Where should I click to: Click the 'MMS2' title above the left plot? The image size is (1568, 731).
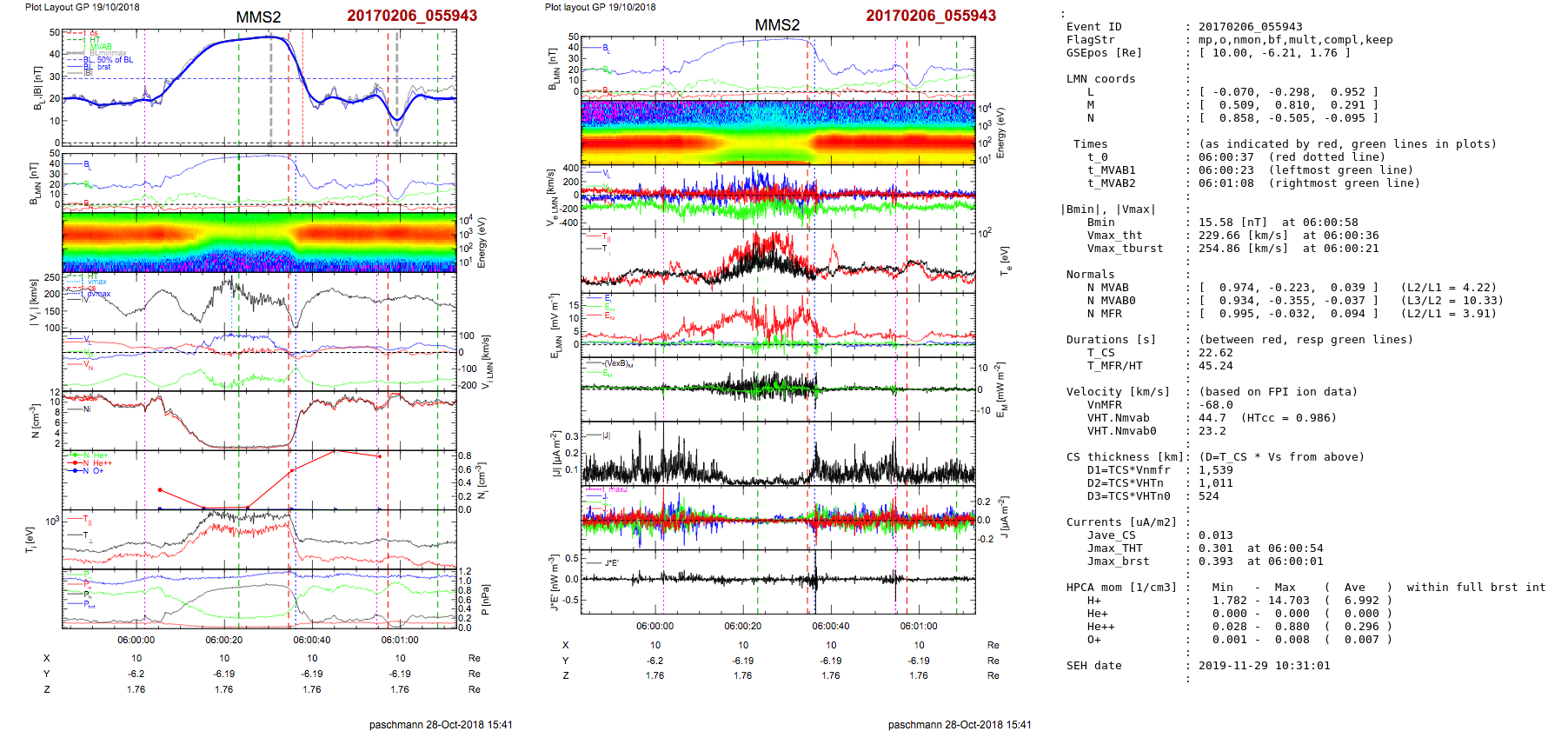[x=258, y=17]
